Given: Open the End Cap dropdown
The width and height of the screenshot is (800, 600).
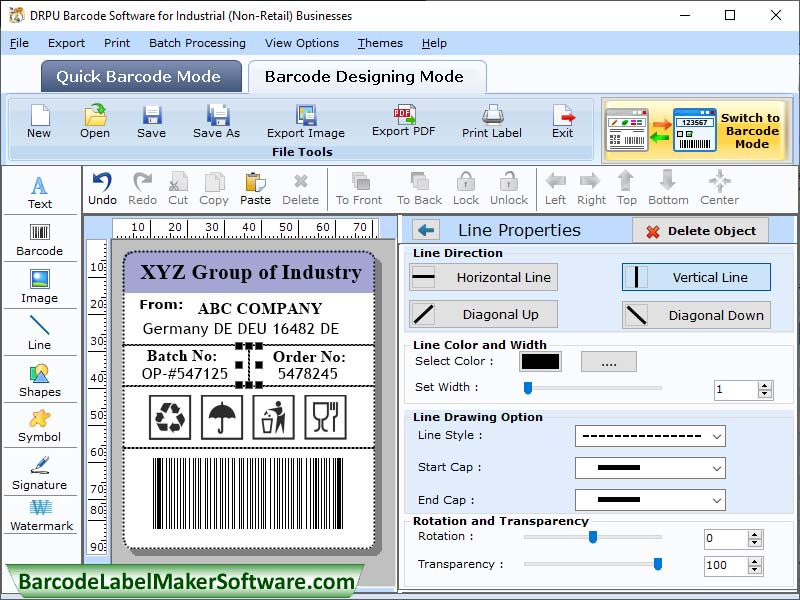Looking at the screenshot, I should (650, 500).
